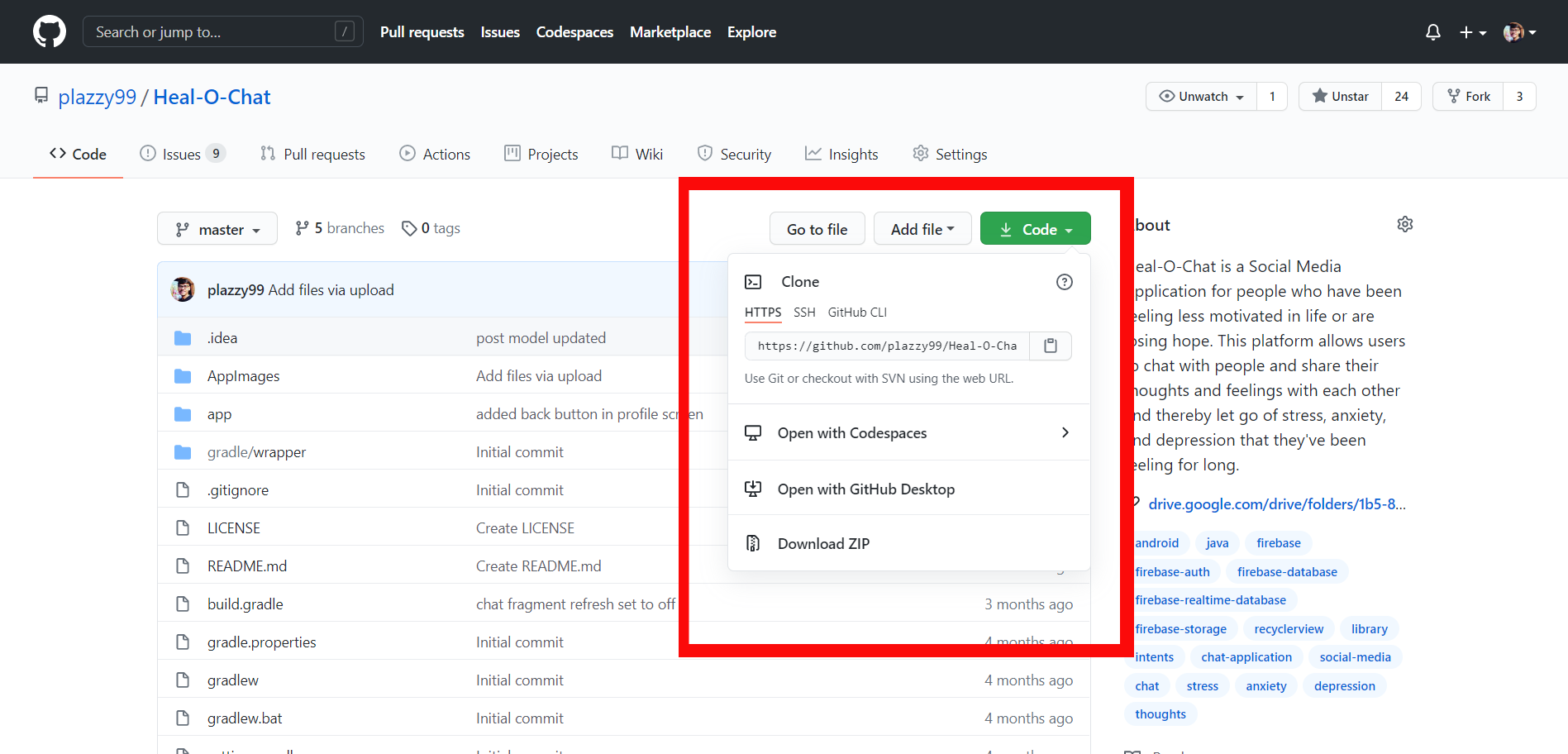The height and width of the screenshot is (754, 1568).
Task: Click the depression topic tag
Action: (1345, 686)
